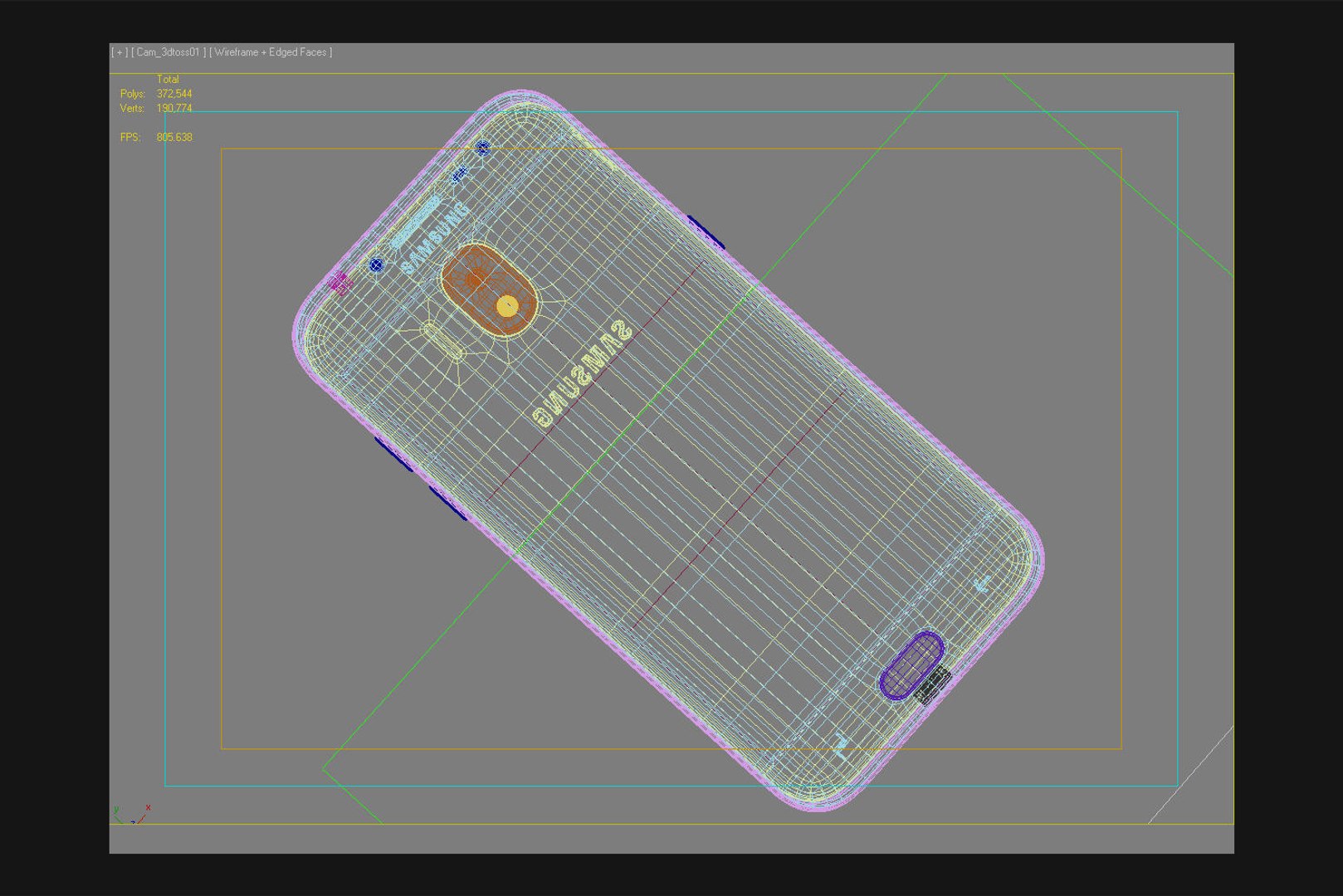1343x896 pixels.
Task: Open the Wireframe + Edged Faces shading menu
Action: pyautogui.click(x=271, y=52)
